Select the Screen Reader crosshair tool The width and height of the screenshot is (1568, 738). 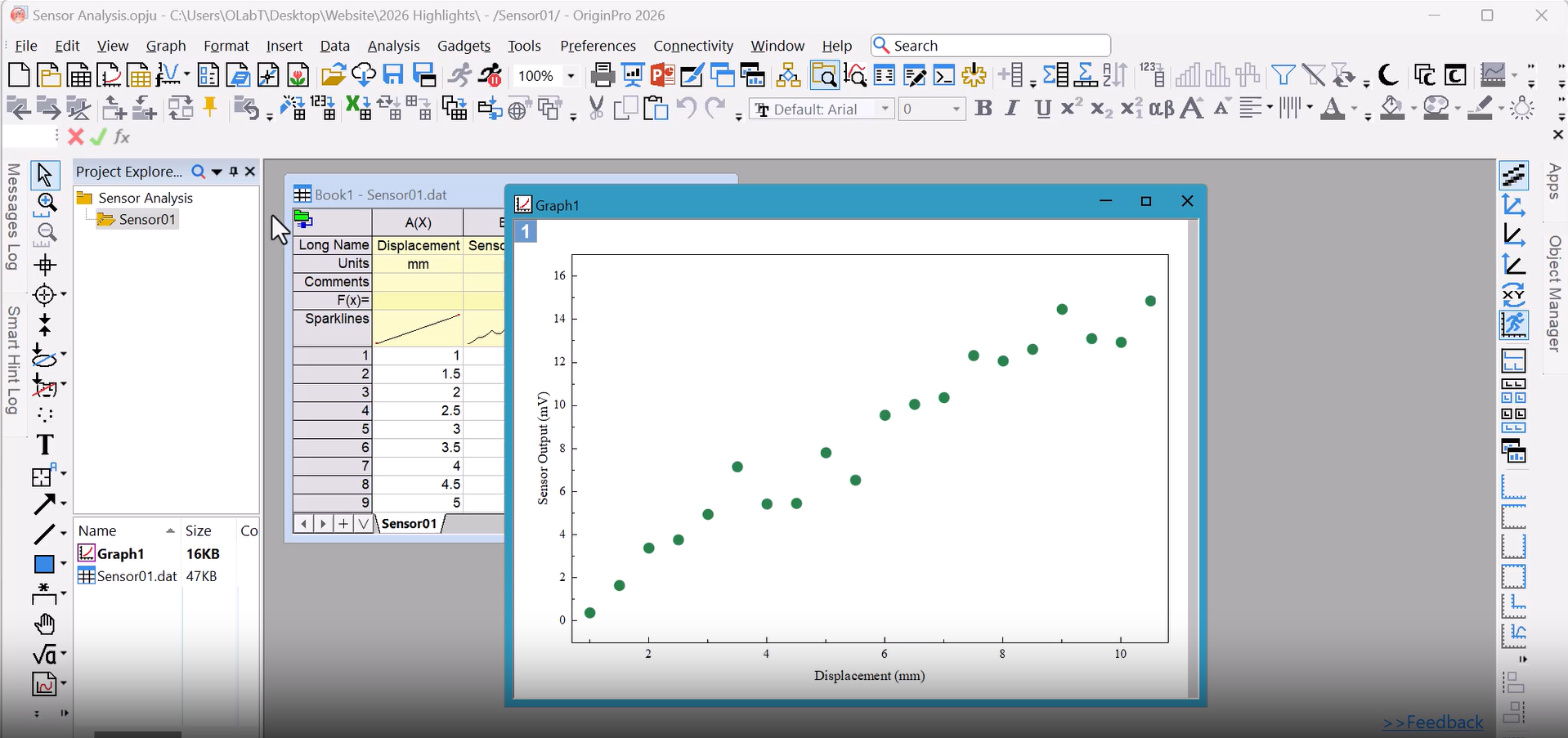point(45,265)
